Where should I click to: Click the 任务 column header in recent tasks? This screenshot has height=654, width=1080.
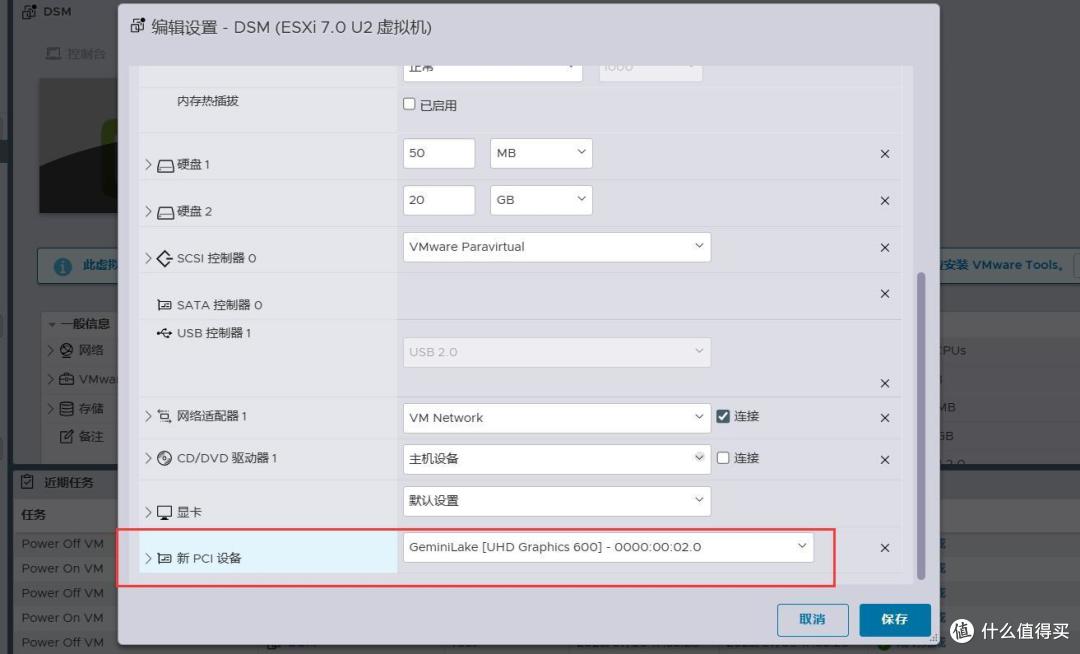(33, 515)
